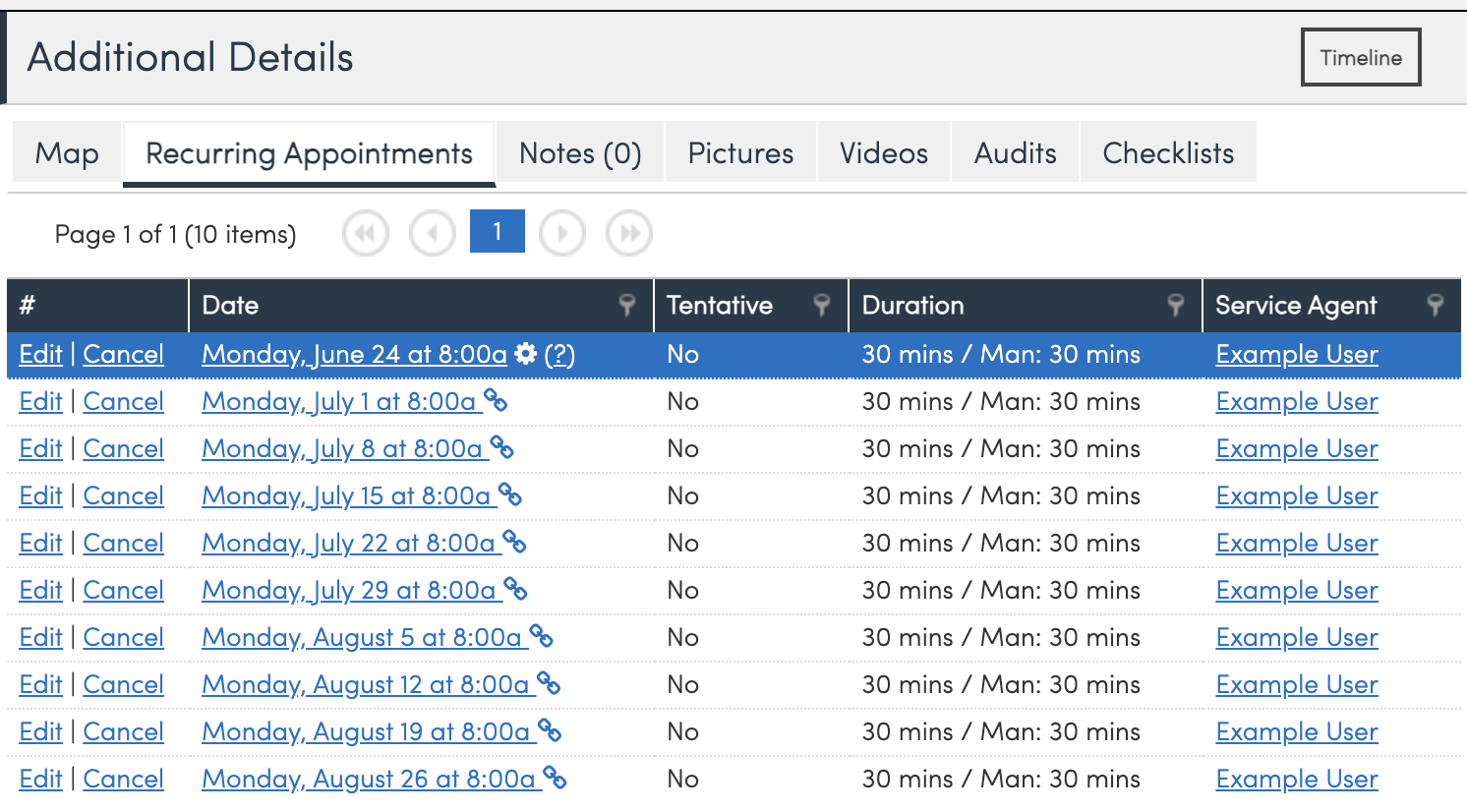Click the (?) help link on June 24
1467x812 pixels.
click(559, 354)
